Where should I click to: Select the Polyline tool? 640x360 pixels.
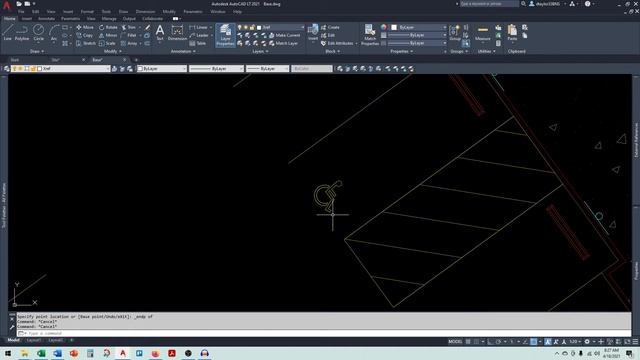tap(22, 32)
